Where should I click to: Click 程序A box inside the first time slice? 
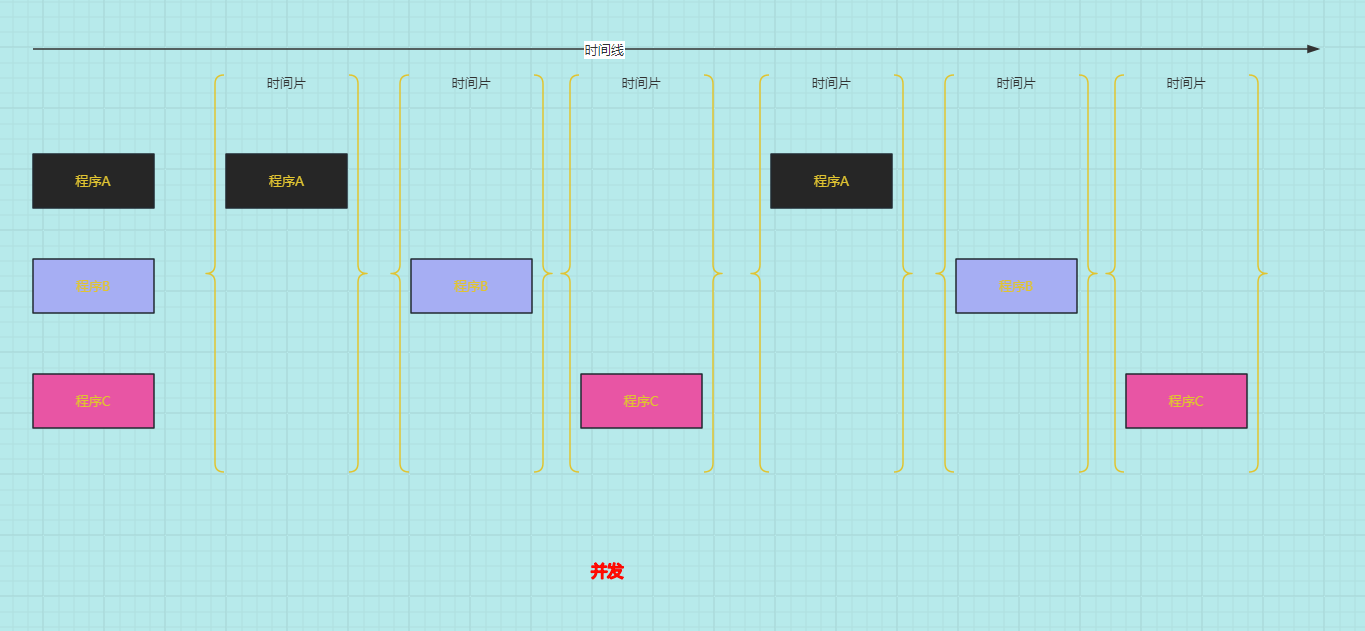[286, 181]
